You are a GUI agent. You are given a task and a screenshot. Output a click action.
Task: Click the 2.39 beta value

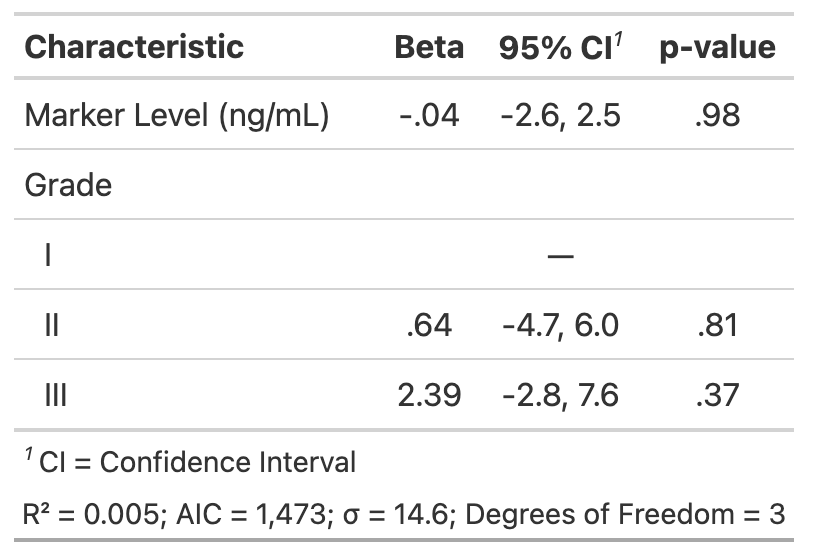coord(429,395)
